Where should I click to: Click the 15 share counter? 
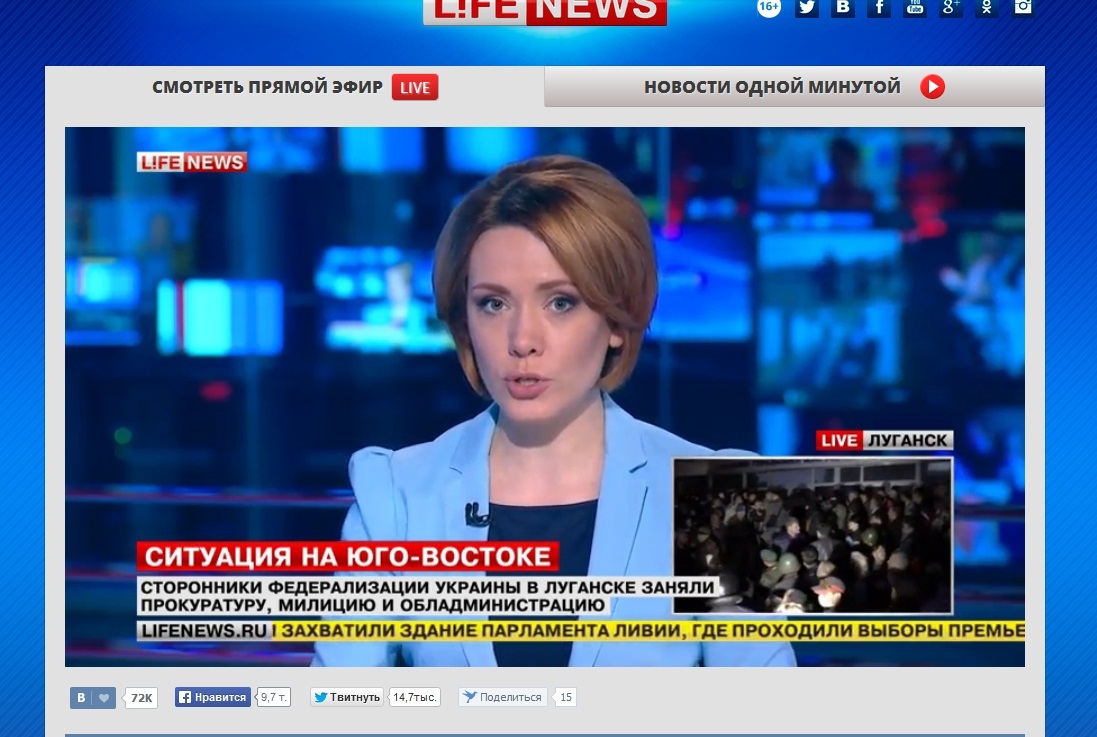coord(566,697)
